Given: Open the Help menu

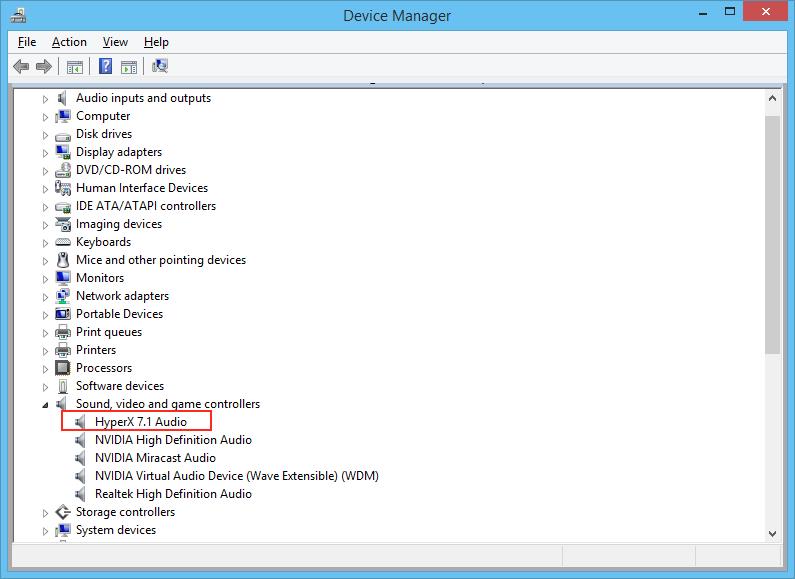Looking at the screenshot, I should click(156, 42).
